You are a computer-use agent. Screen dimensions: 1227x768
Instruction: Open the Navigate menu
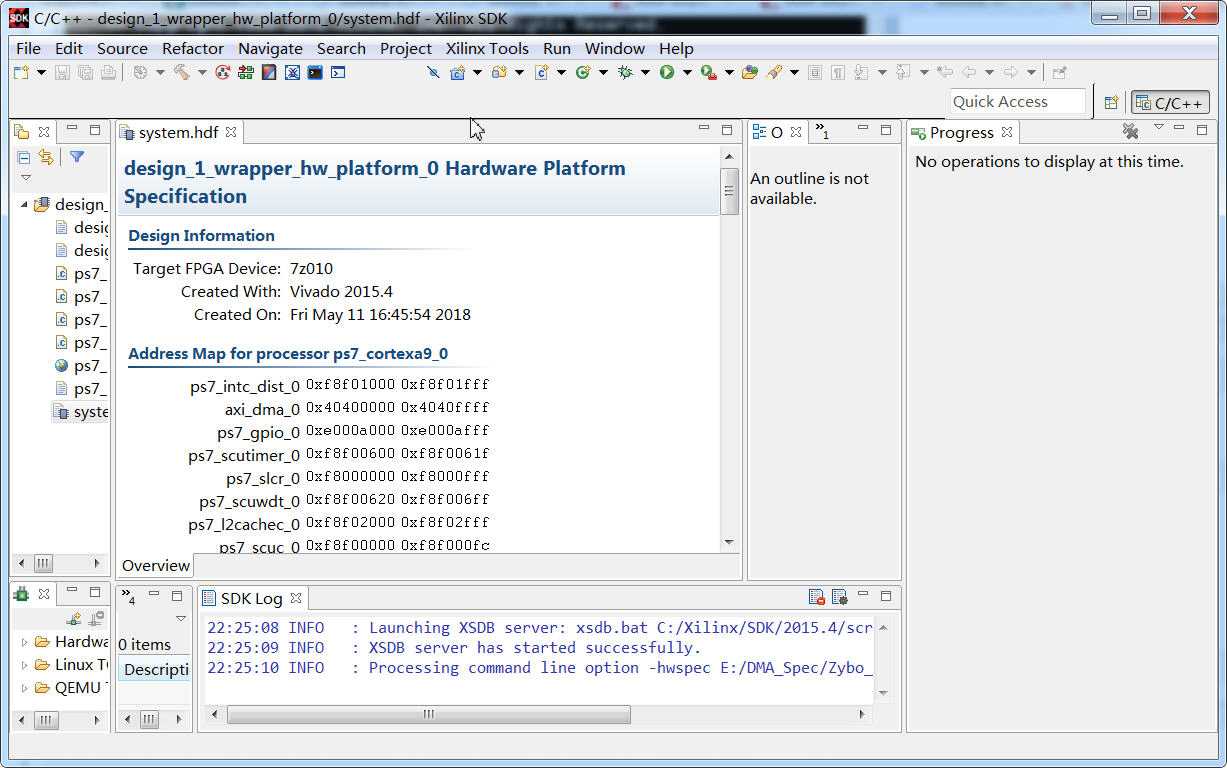270,48
